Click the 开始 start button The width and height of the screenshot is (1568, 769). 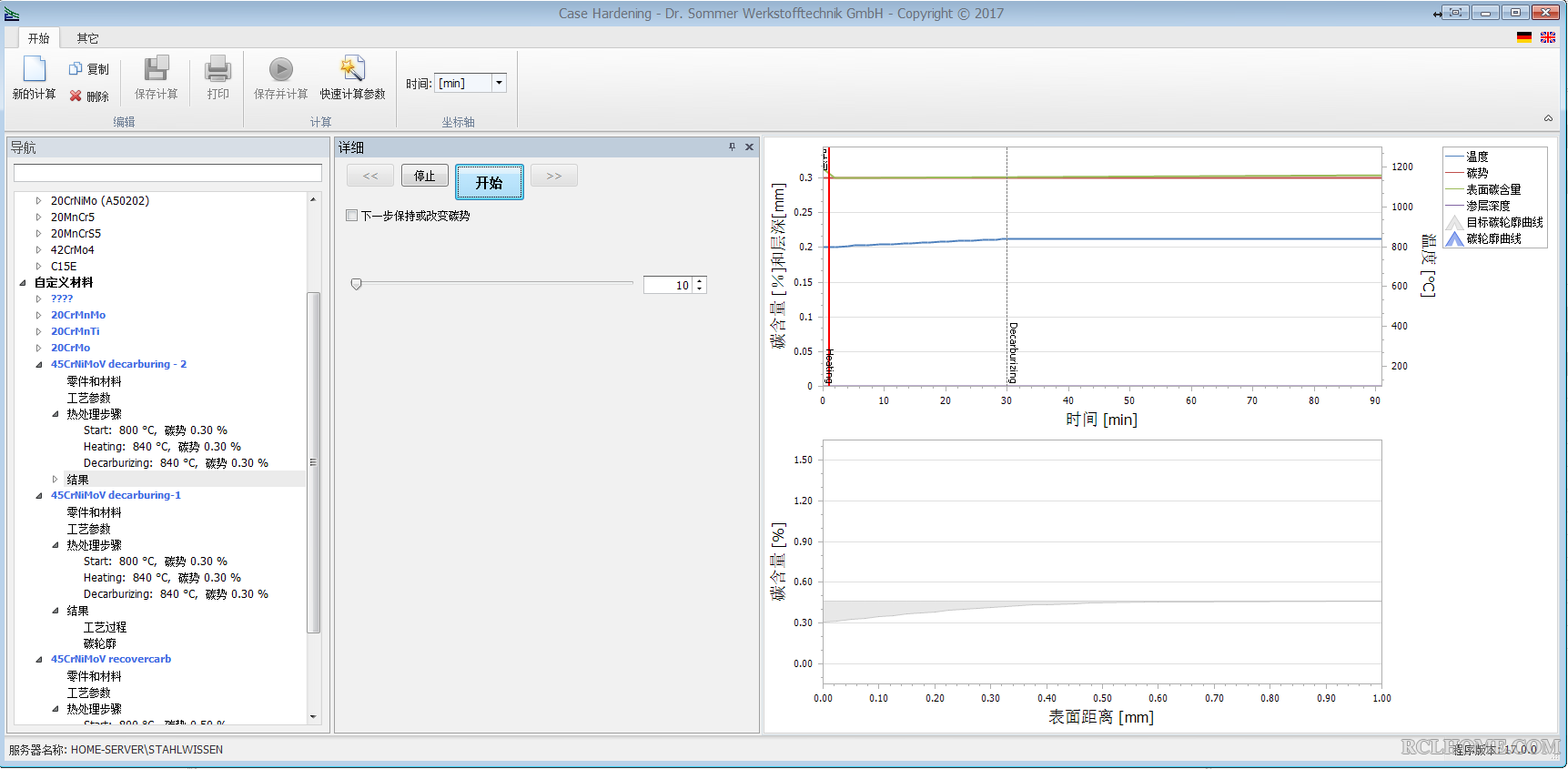[x=490, y=182]
